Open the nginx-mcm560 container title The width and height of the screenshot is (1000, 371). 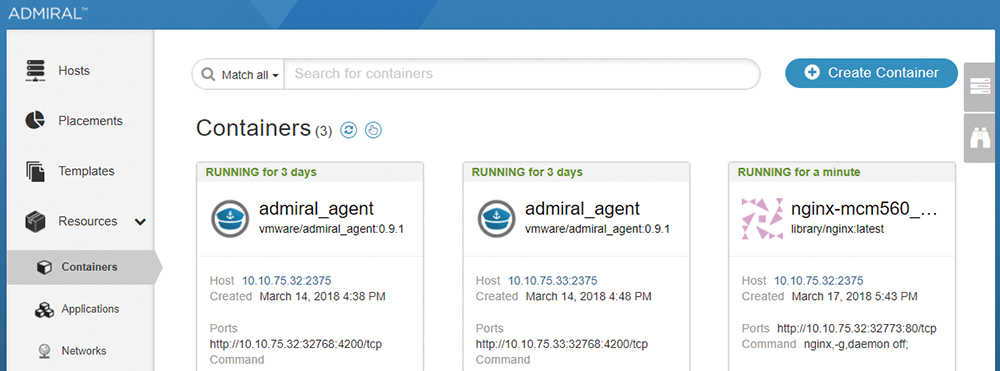(x=864, y=209)
